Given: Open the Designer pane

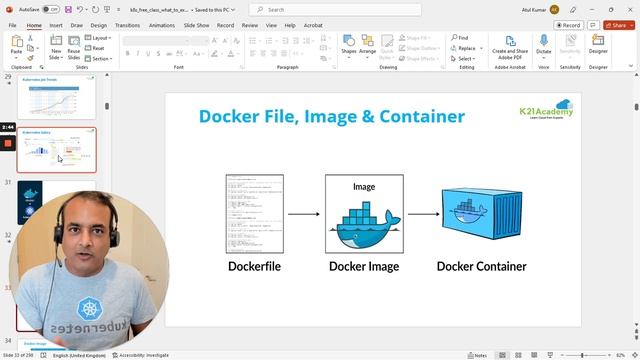Looking at the screenshot, I should pyautogui.click(x=598, y=45).
